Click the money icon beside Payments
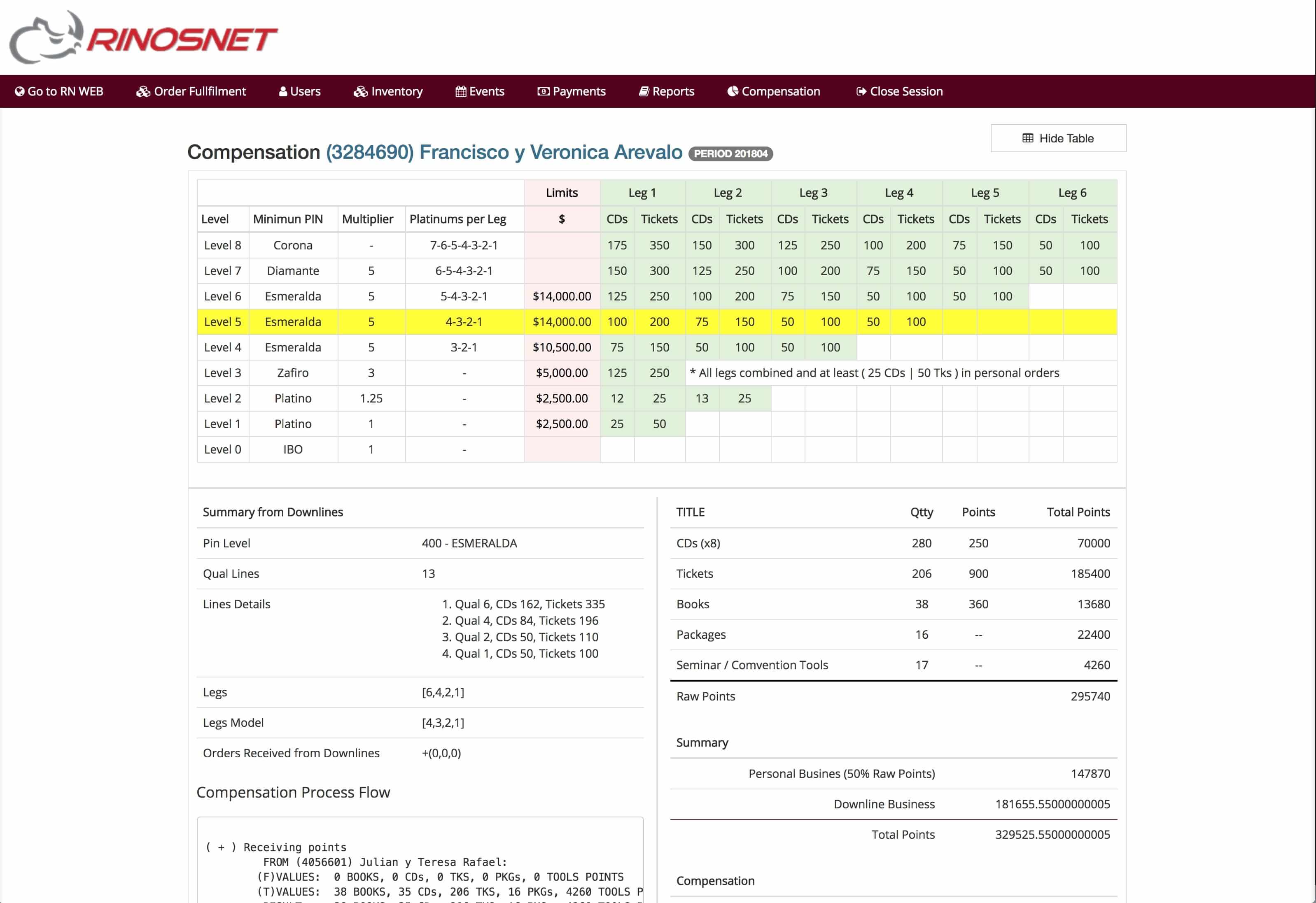The image size is (1316, 903). click(543, 91)
